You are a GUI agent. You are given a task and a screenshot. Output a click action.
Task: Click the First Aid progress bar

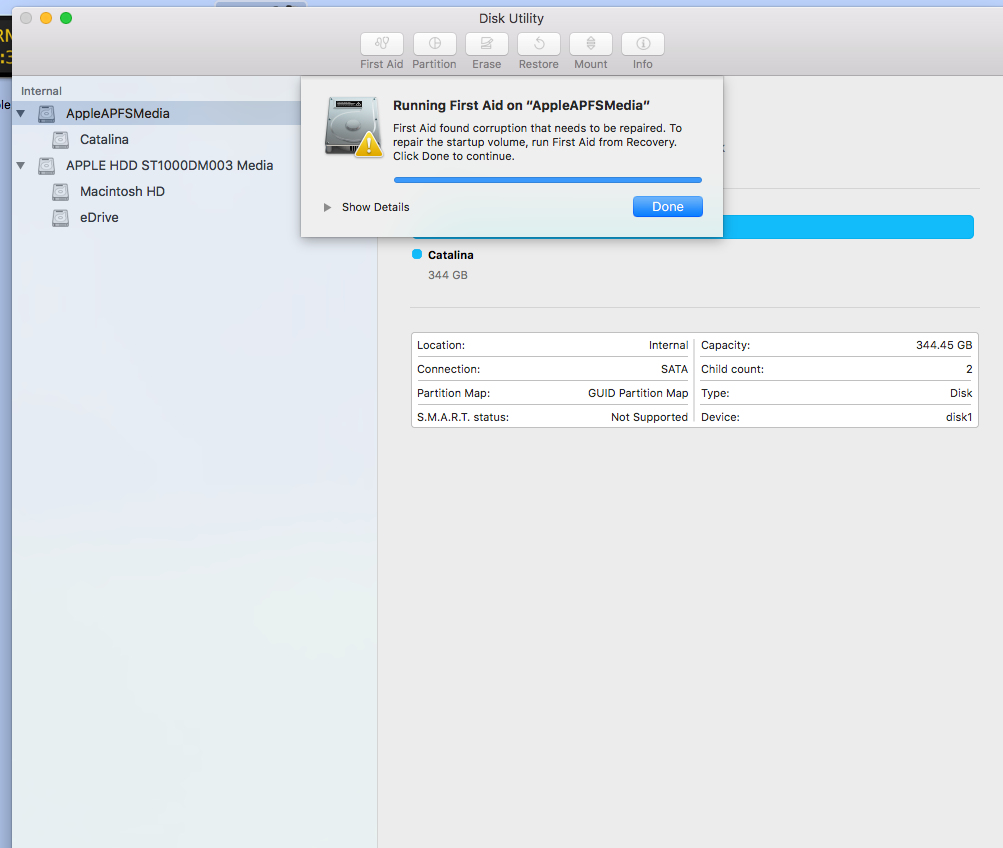(548, 180)
